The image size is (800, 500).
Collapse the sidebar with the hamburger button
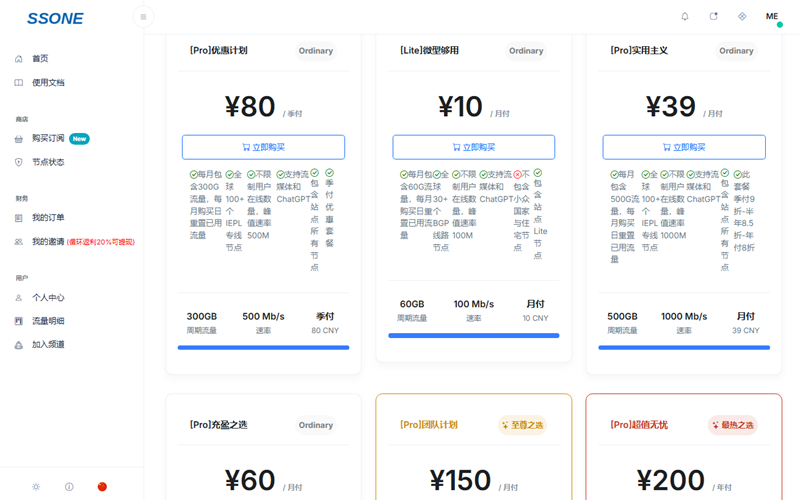pos(143,17)
